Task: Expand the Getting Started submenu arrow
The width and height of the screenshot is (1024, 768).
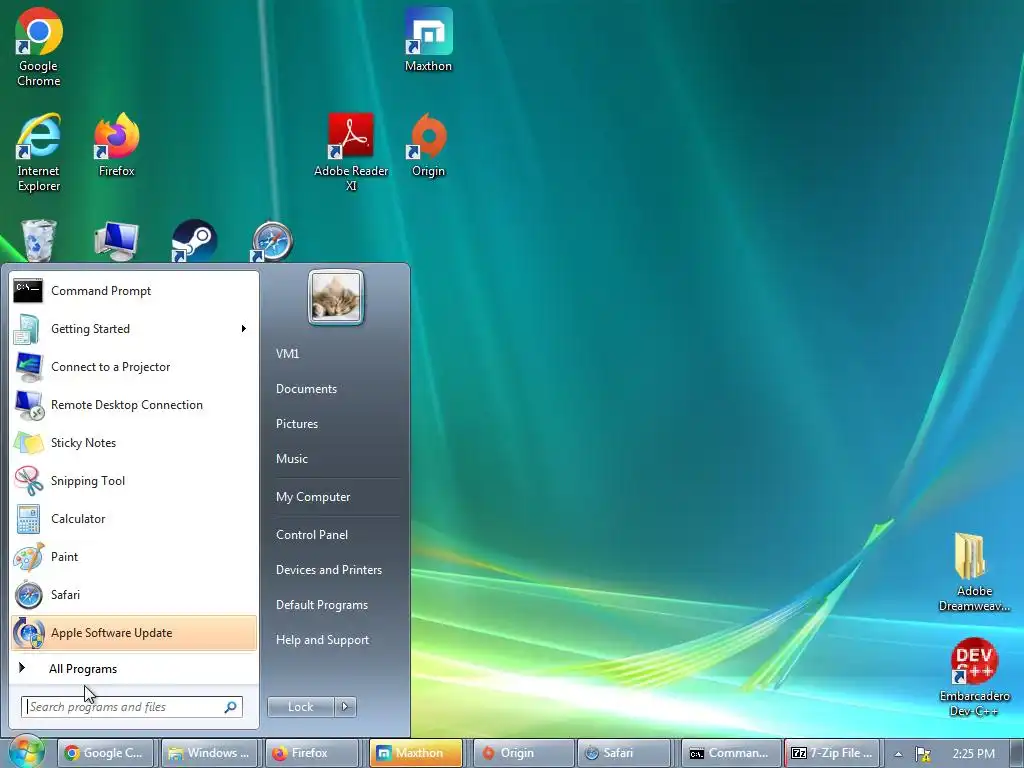Action: [x=244, y=328]
